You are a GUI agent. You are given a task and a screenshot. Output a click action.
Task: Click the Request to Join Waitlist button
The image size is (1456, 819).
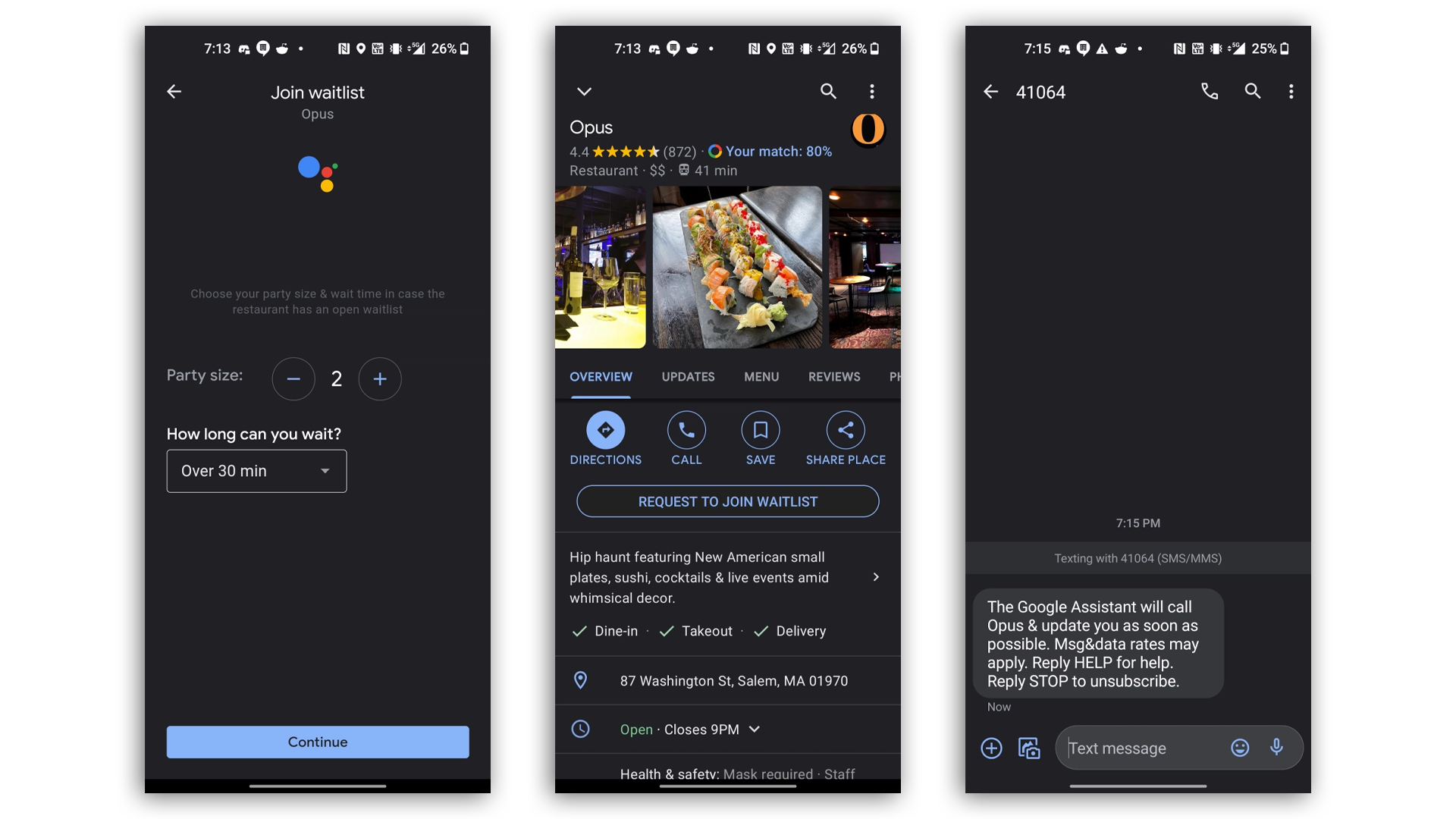727,501
